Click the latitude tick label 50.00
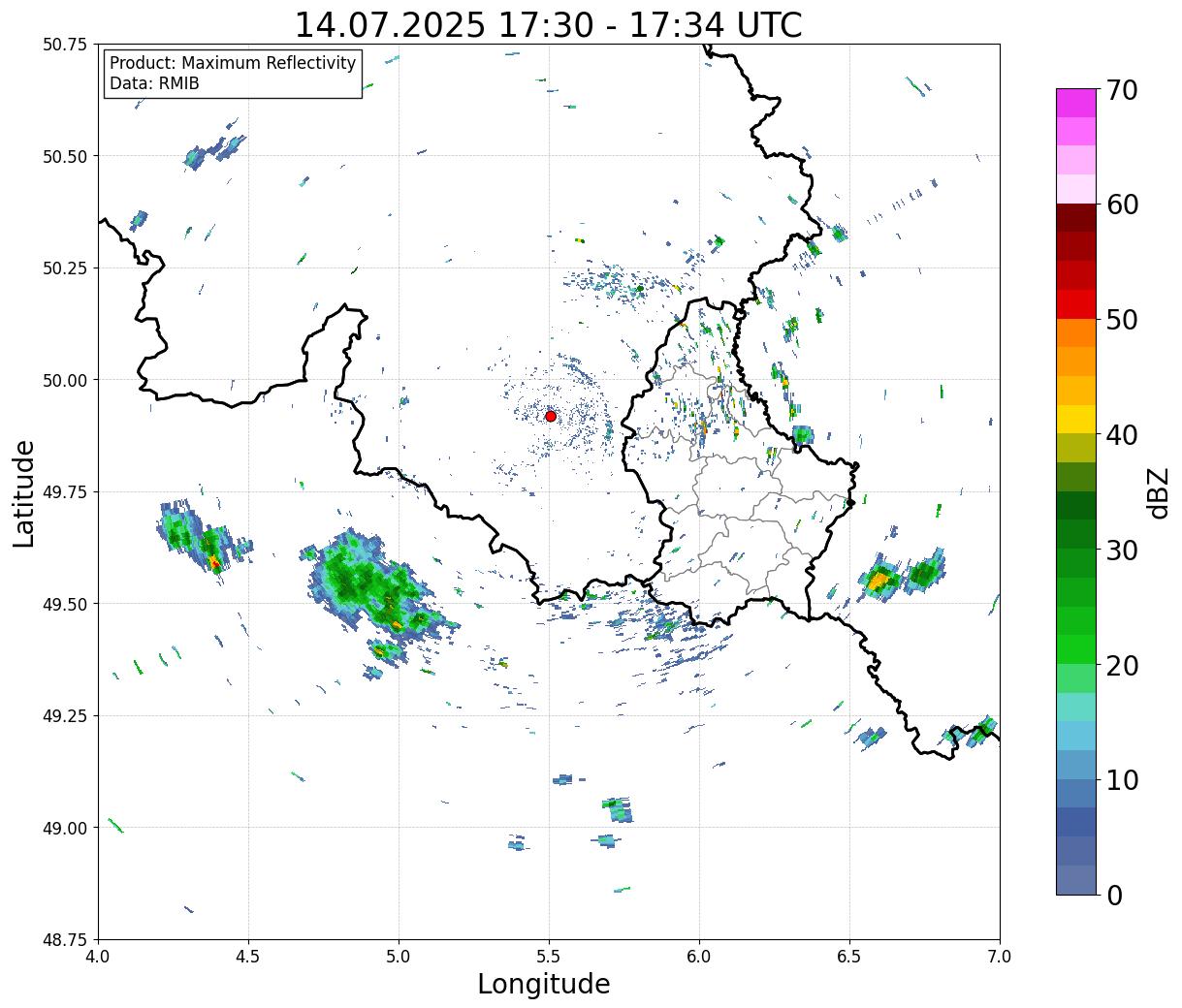 [x=66, y=380]
